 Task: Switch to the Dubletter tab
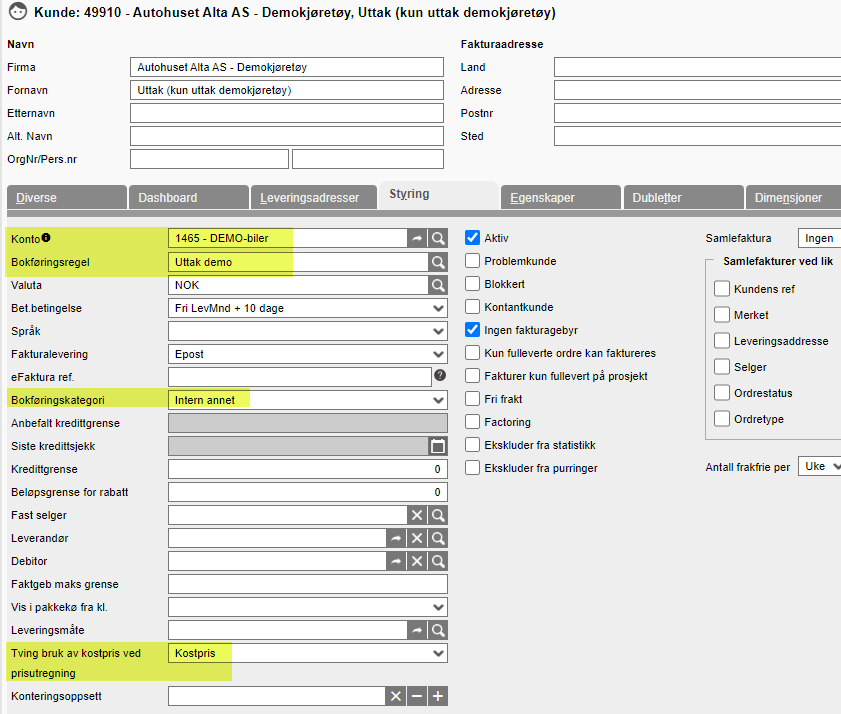coord(683,197)
